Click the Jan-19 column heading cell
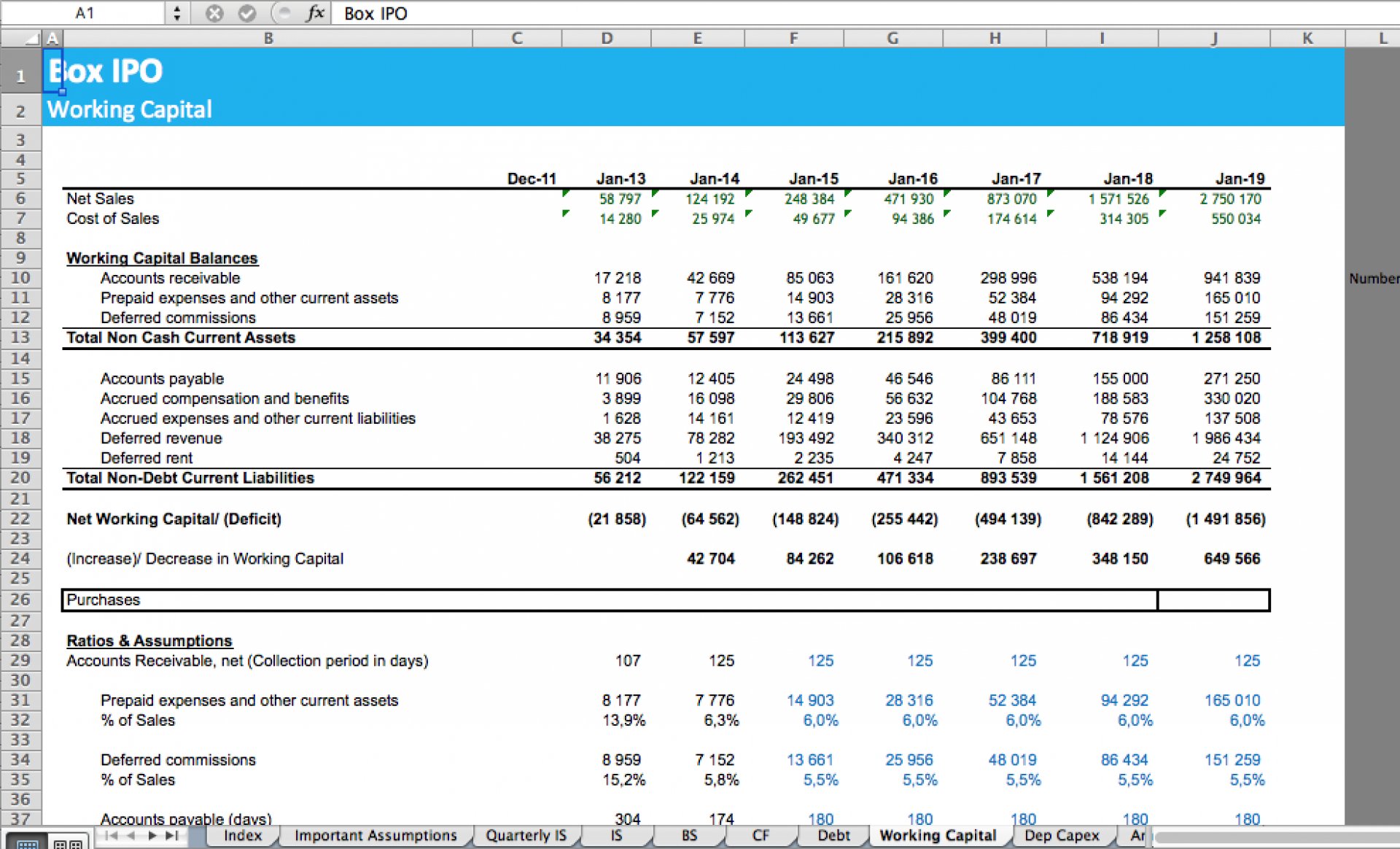This screenshot has height=849, width=1400. point(1240,179)
